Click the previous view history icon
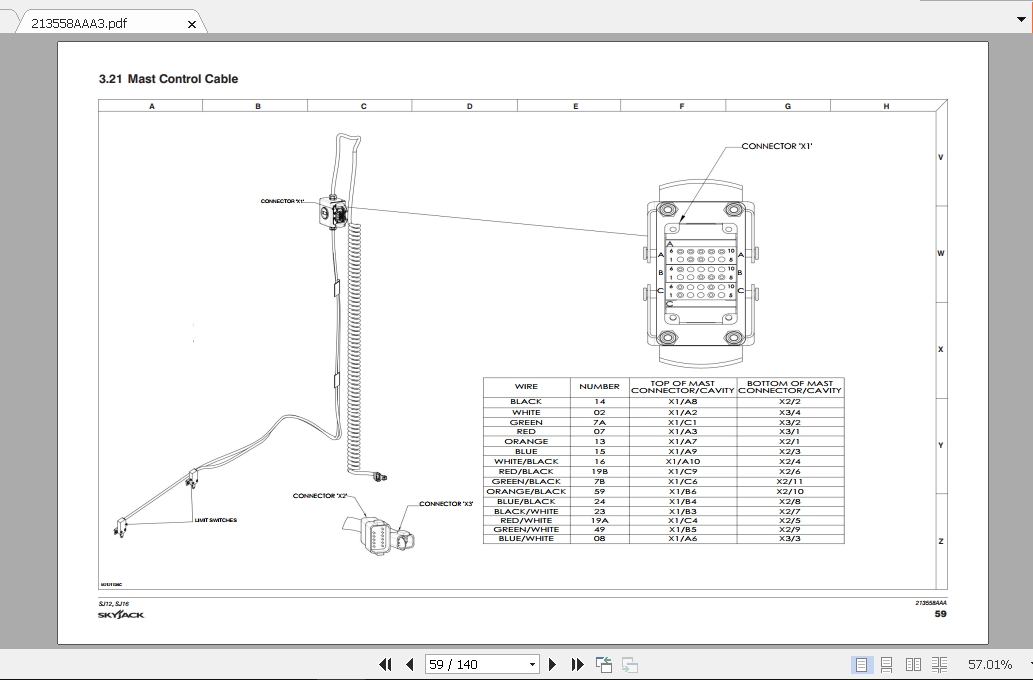 click(x=604, y=663)
